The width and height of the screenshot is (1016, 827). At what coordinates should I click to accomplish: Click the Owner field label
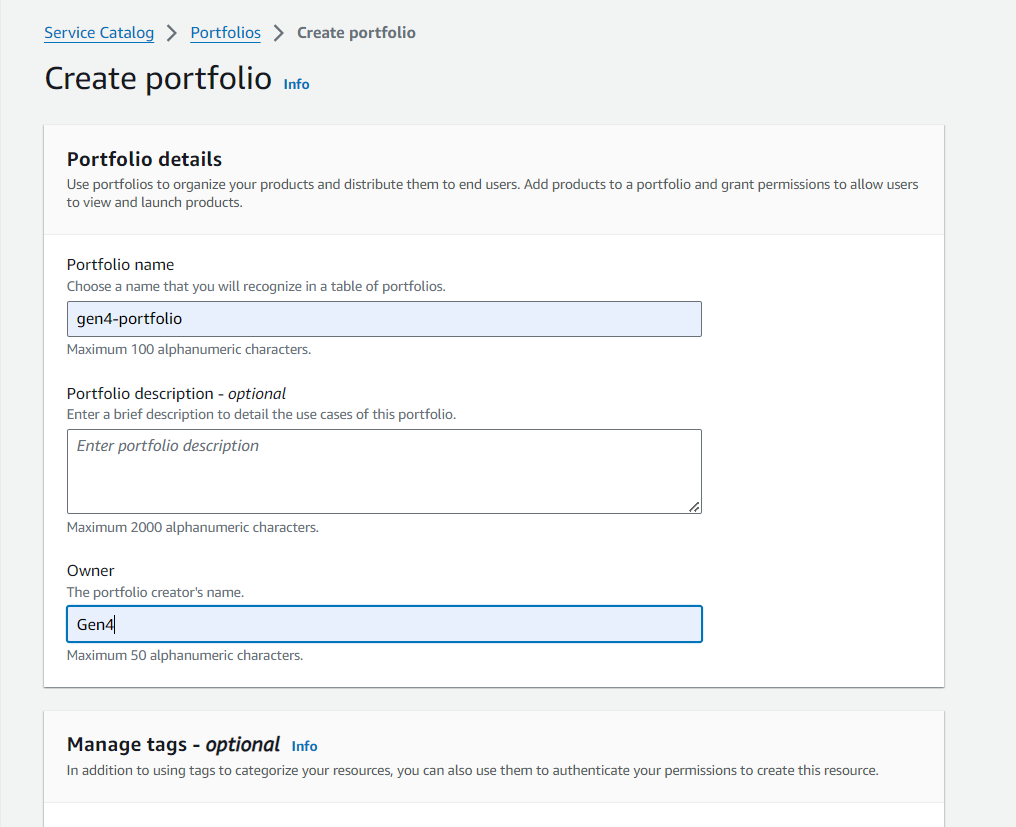coord(91,570)
